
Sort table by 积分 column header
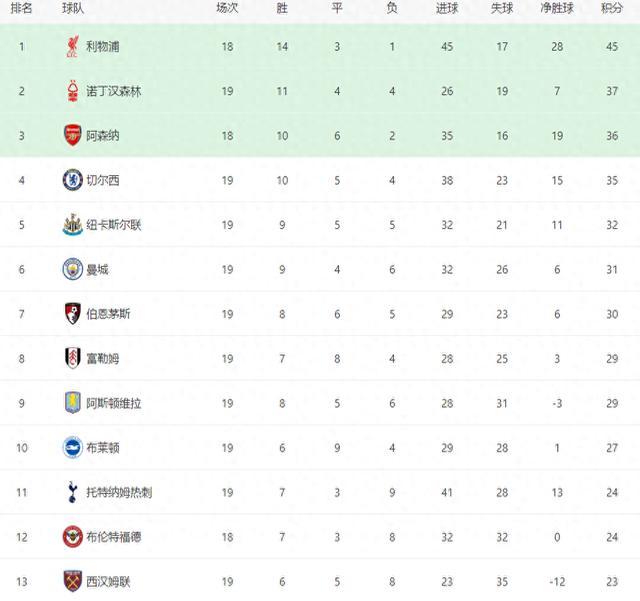tap(612, 8)
